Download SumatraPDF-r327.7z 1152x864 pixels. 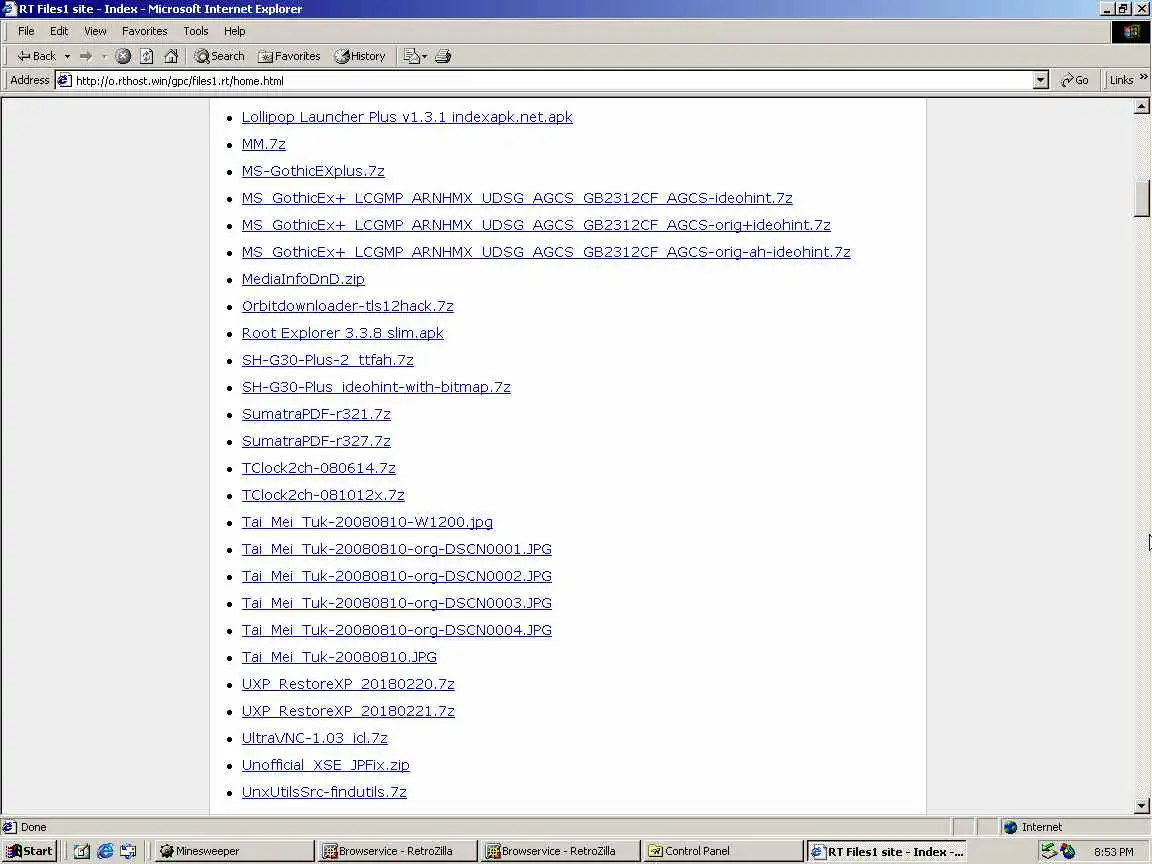point(316,441)
